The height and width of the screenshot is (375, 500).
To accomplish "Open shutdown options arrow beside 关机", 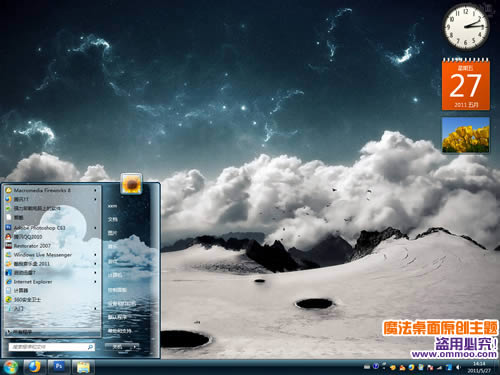I will [x=135, y=347].
